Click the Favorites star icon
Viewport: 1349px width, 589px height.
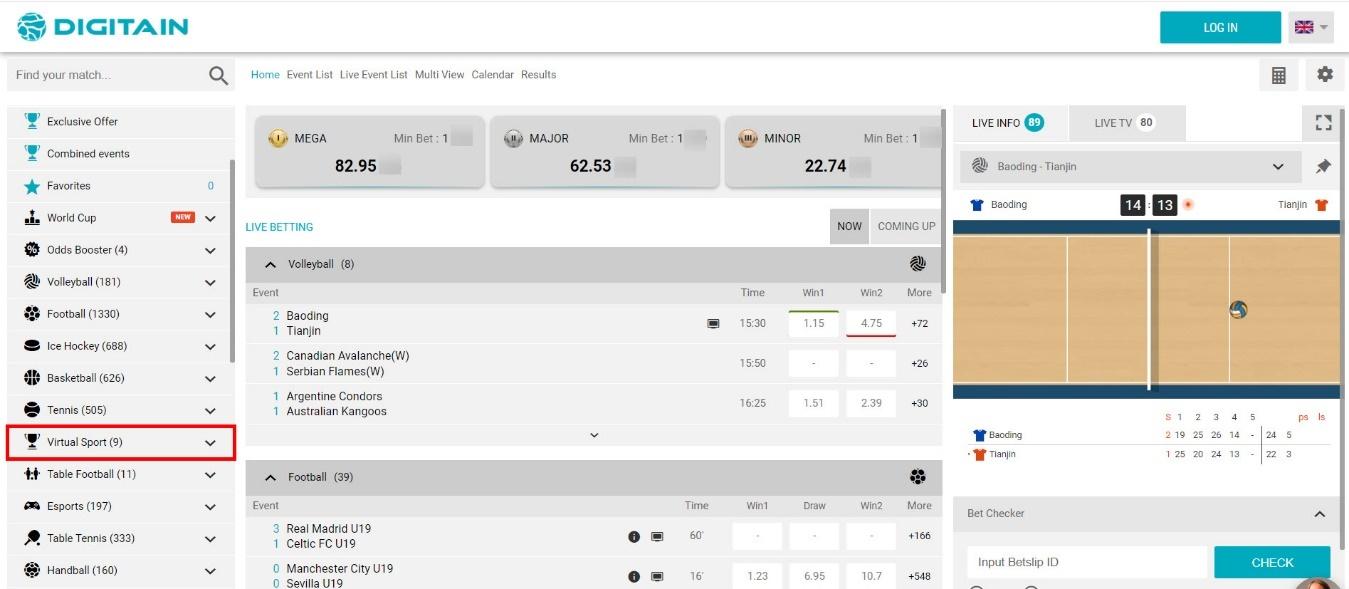[x=32, y=186]
